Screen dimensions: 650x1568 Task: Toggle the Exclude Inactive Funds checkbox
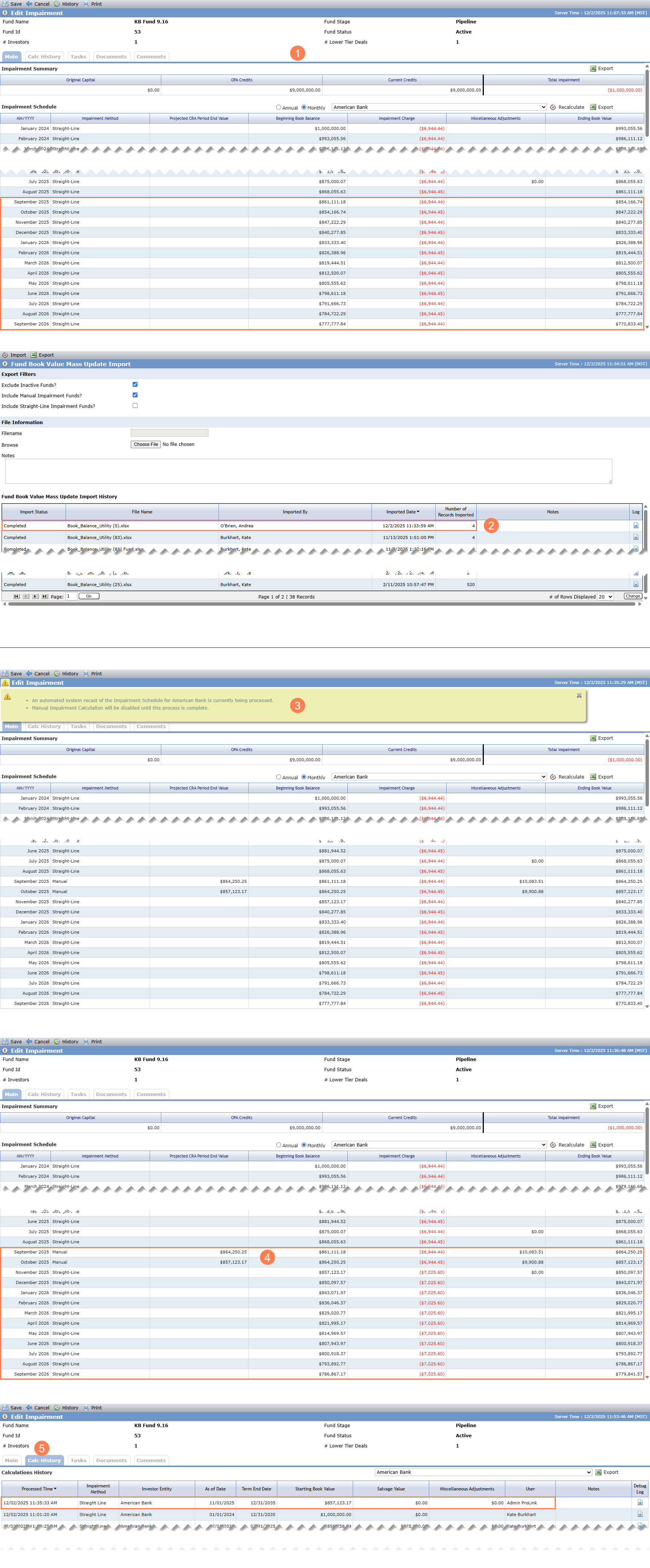135,385
